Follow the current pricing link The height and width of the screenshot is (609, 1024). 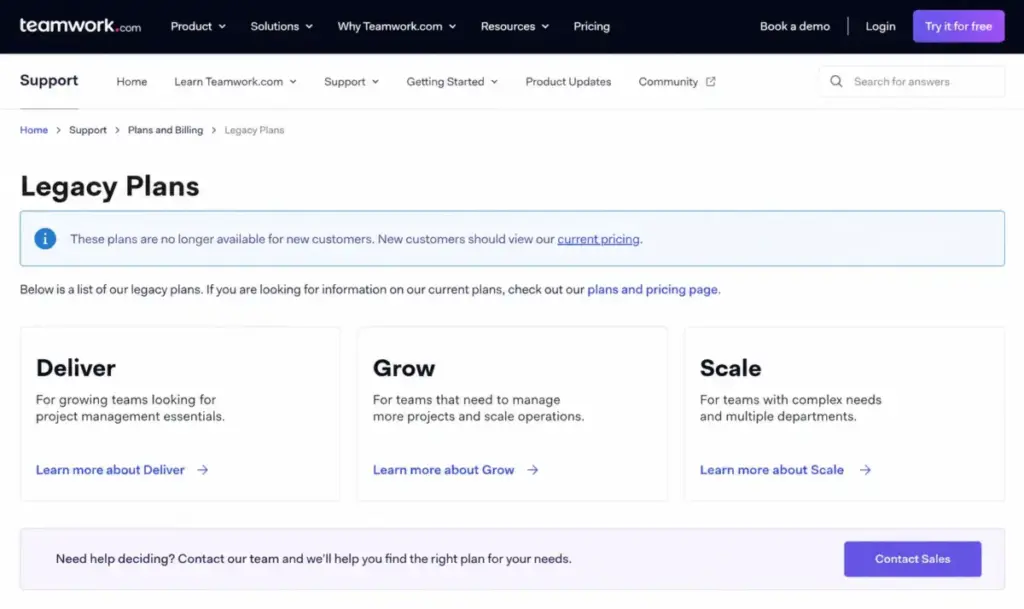tap(598, 239)
